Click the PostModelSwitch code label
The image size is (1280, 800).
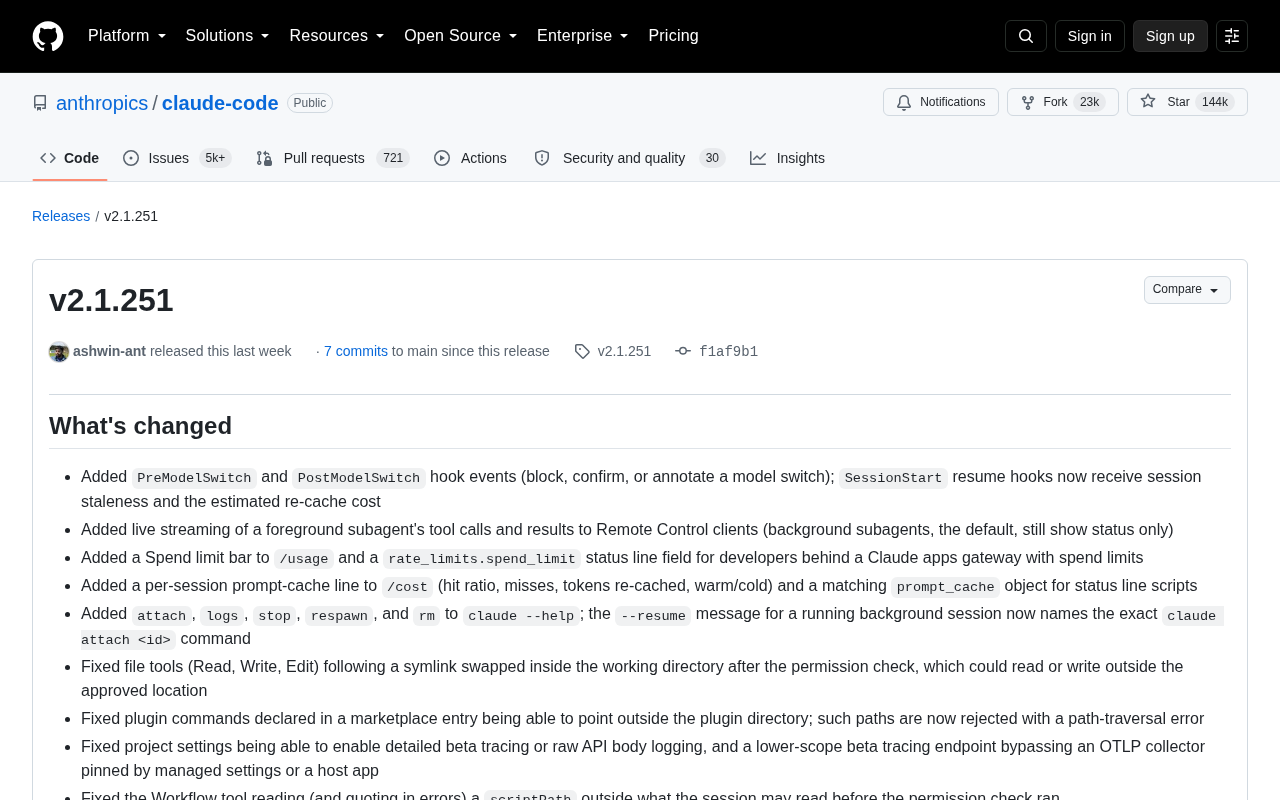359,478
